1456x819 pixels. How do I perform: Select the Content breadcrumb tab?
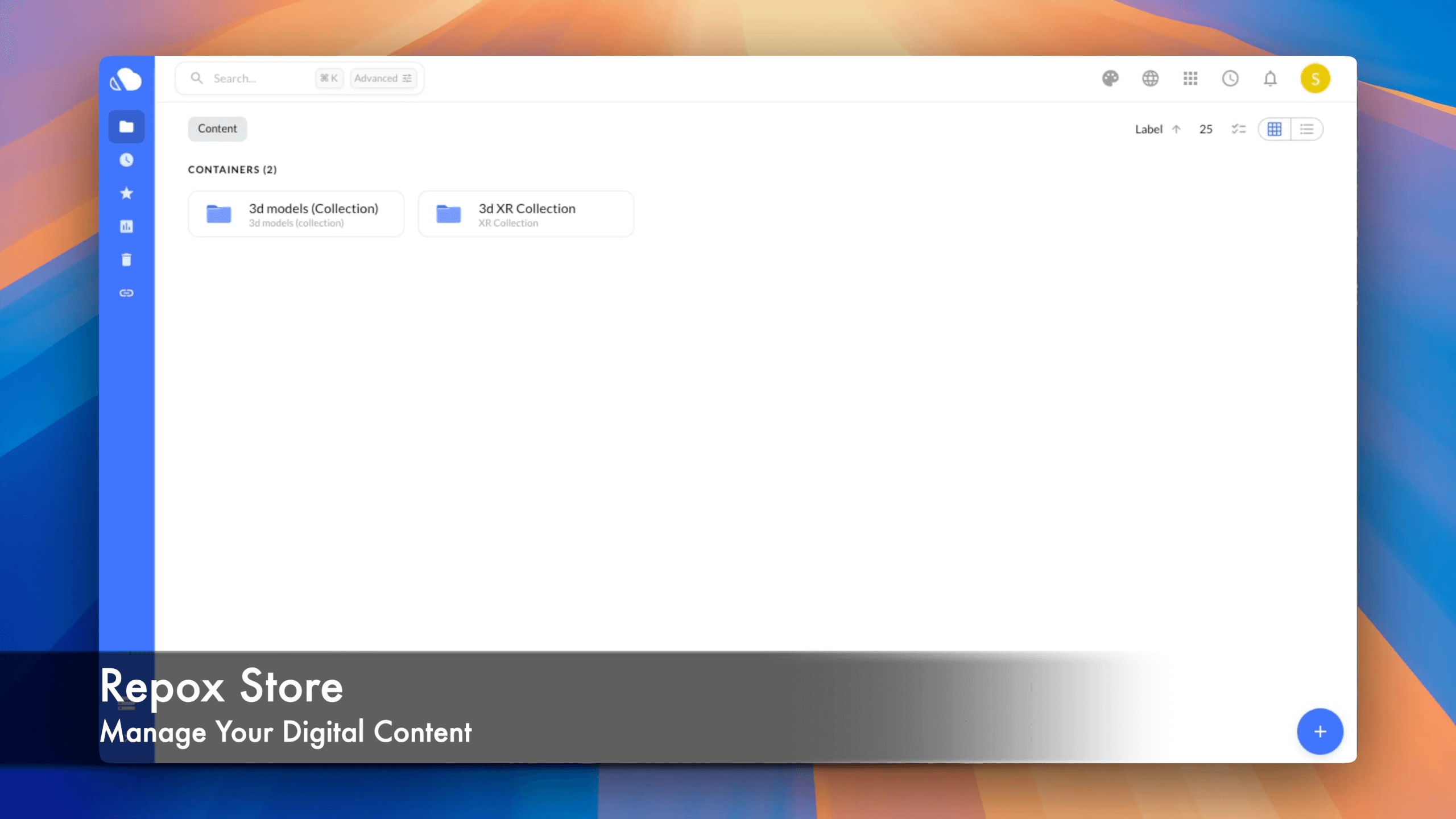pyautogui.click(x=217, y=129)
